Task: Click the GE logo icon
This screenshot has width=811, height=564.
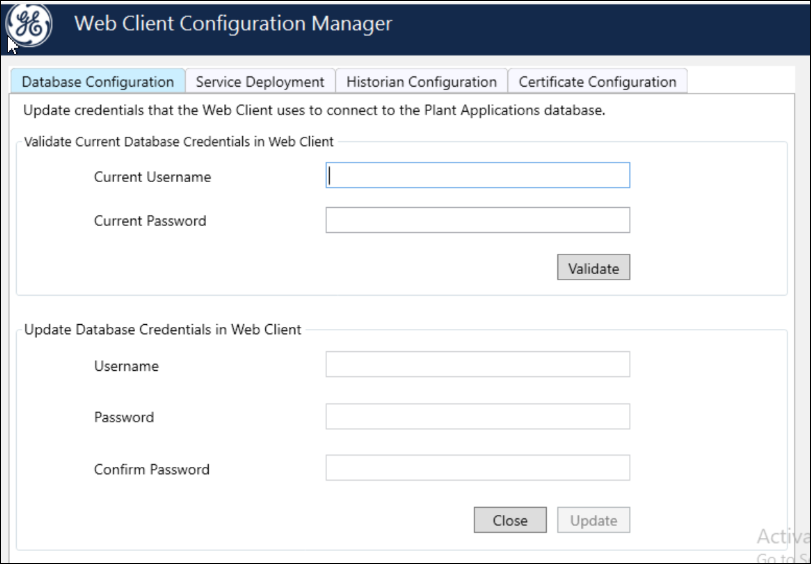Action: pyautogui.click(x=29, y=24)
